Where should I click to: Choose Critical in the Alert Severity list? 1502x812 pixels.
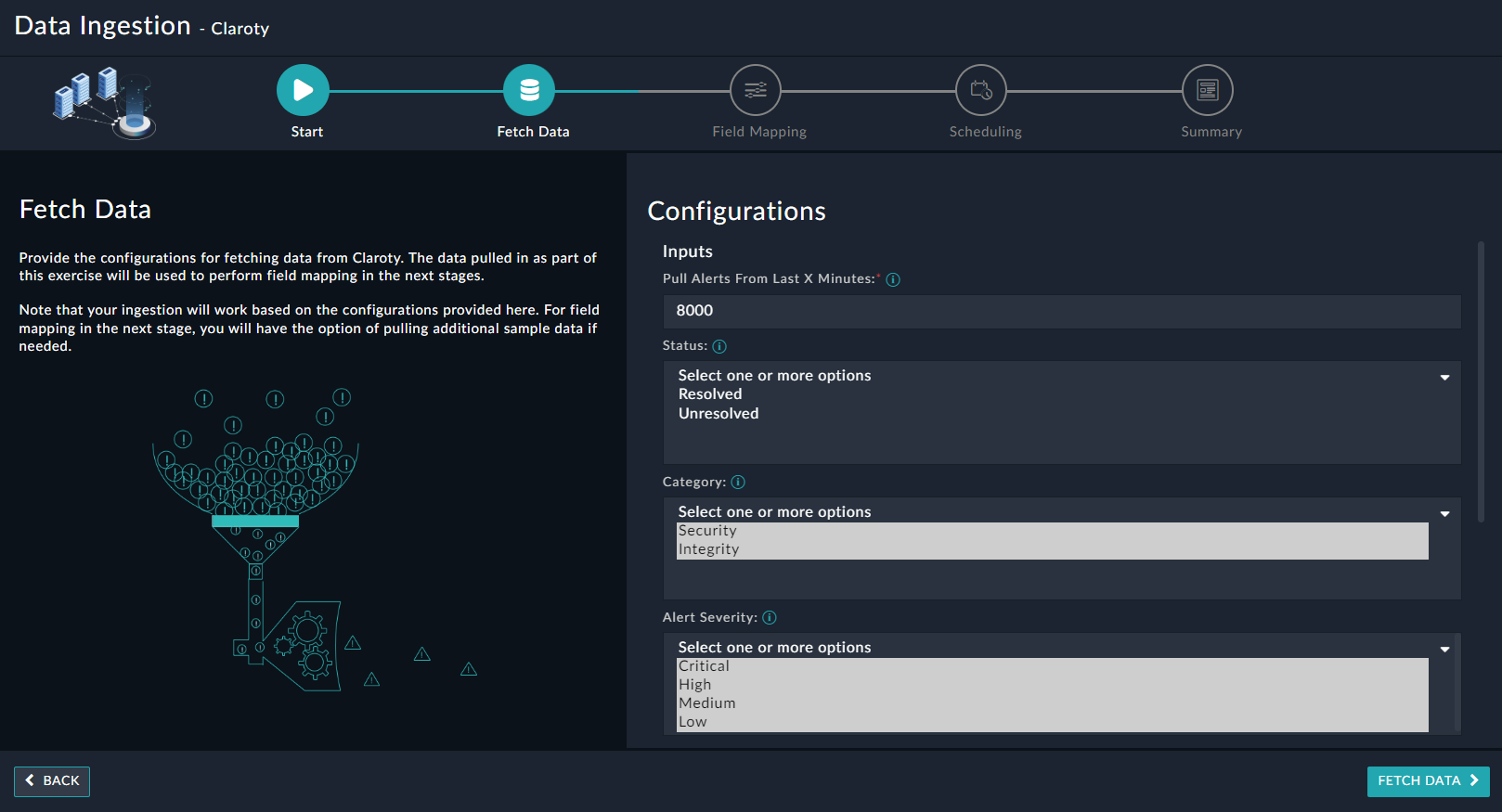pos(704,666)
